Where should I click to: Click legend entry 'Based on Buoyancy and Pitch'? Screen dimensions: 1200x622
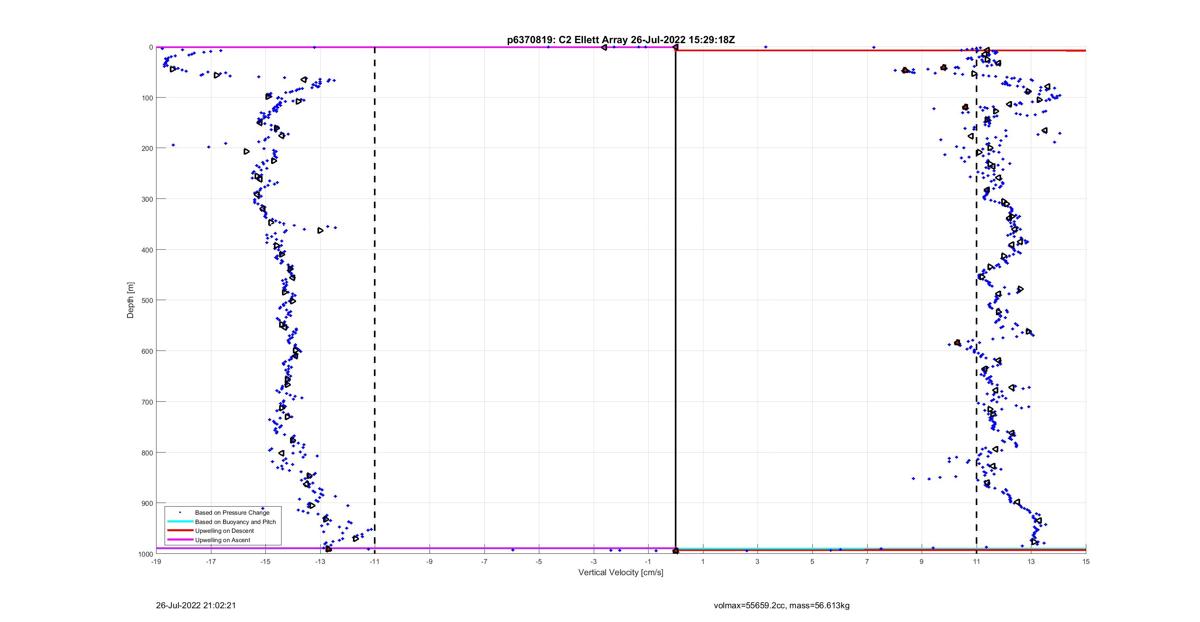(x=235, y=522)
